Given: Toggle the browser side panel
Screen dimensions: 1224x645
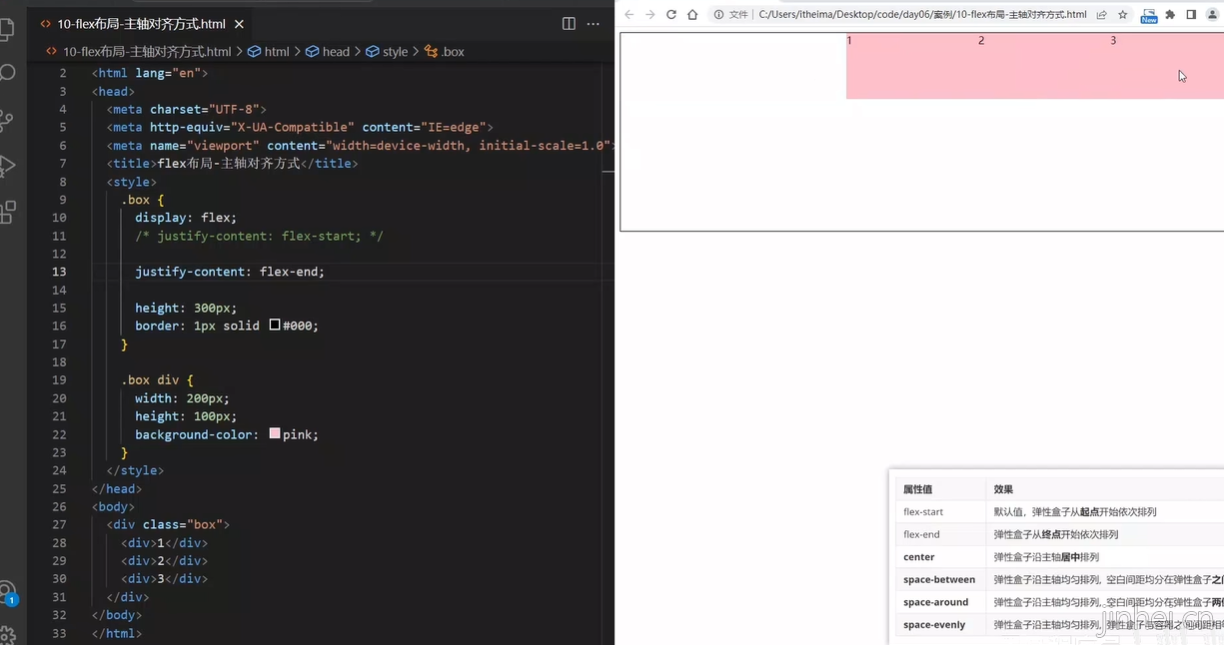Looking at the screenshot, I should coord(1191,15).
